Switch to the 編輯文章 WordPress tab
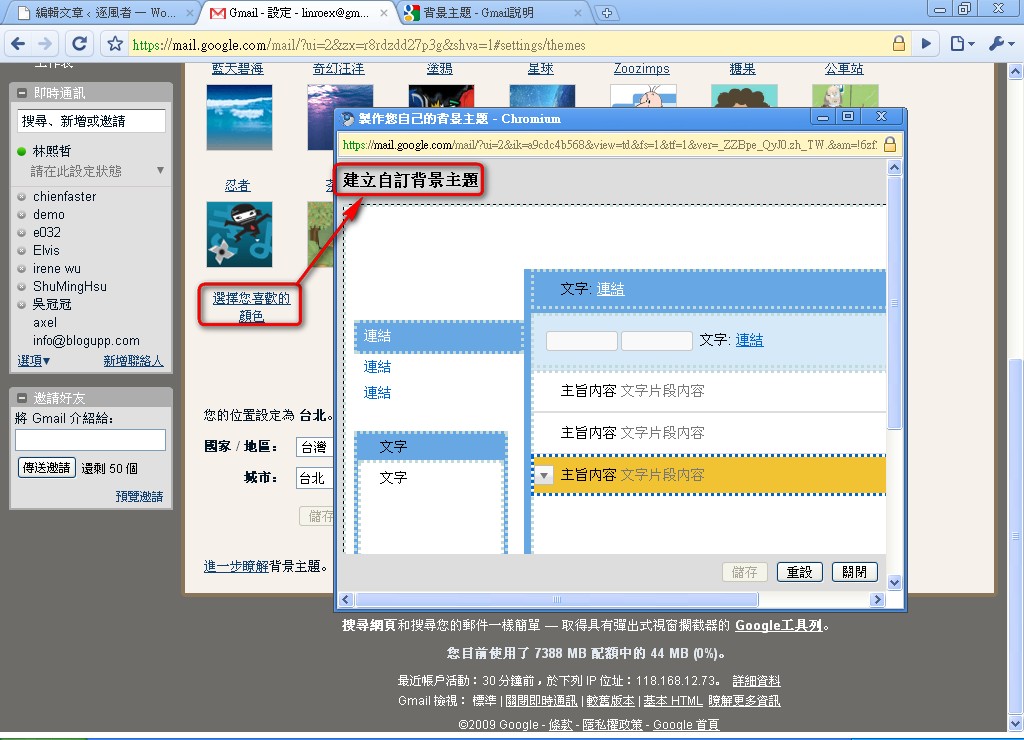Viewport: 1024px width, 740px height. click(99, 12)
